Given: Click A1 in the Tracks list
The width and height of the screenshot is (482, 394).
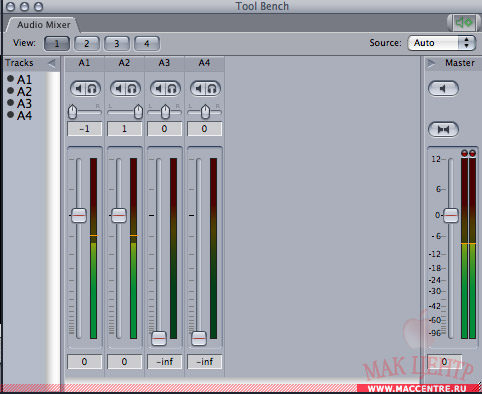Looking at the screenshot, I should (x=24, y=80).
